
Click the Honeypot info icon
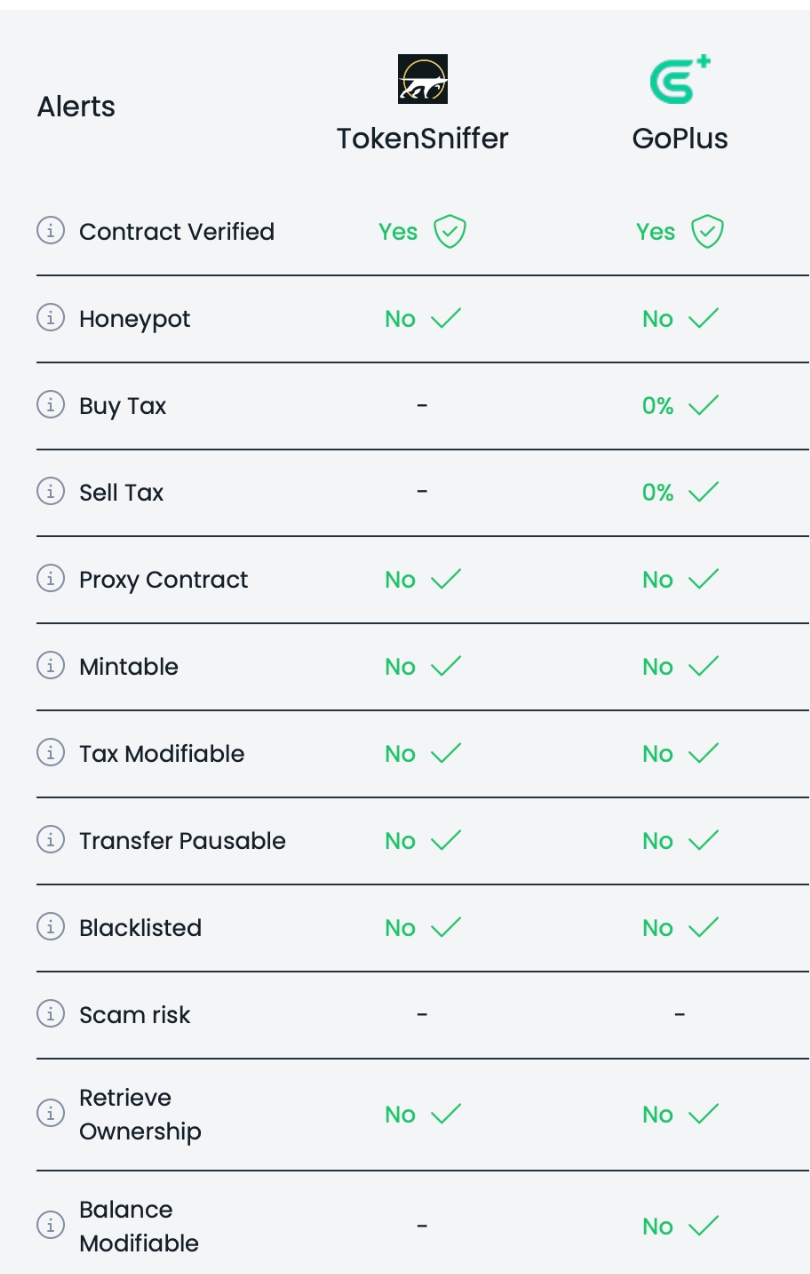[50, 318]
